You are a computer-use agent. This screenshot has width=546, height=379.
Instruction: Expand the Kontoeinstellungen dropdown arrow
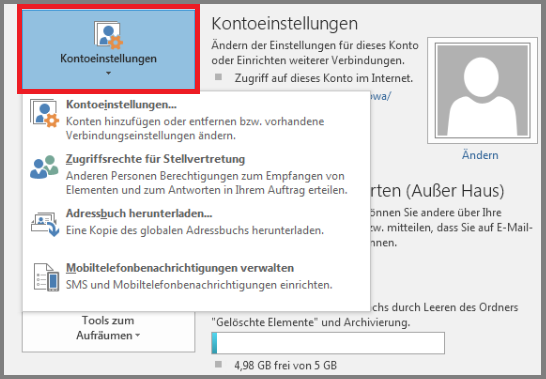(109, 73)
